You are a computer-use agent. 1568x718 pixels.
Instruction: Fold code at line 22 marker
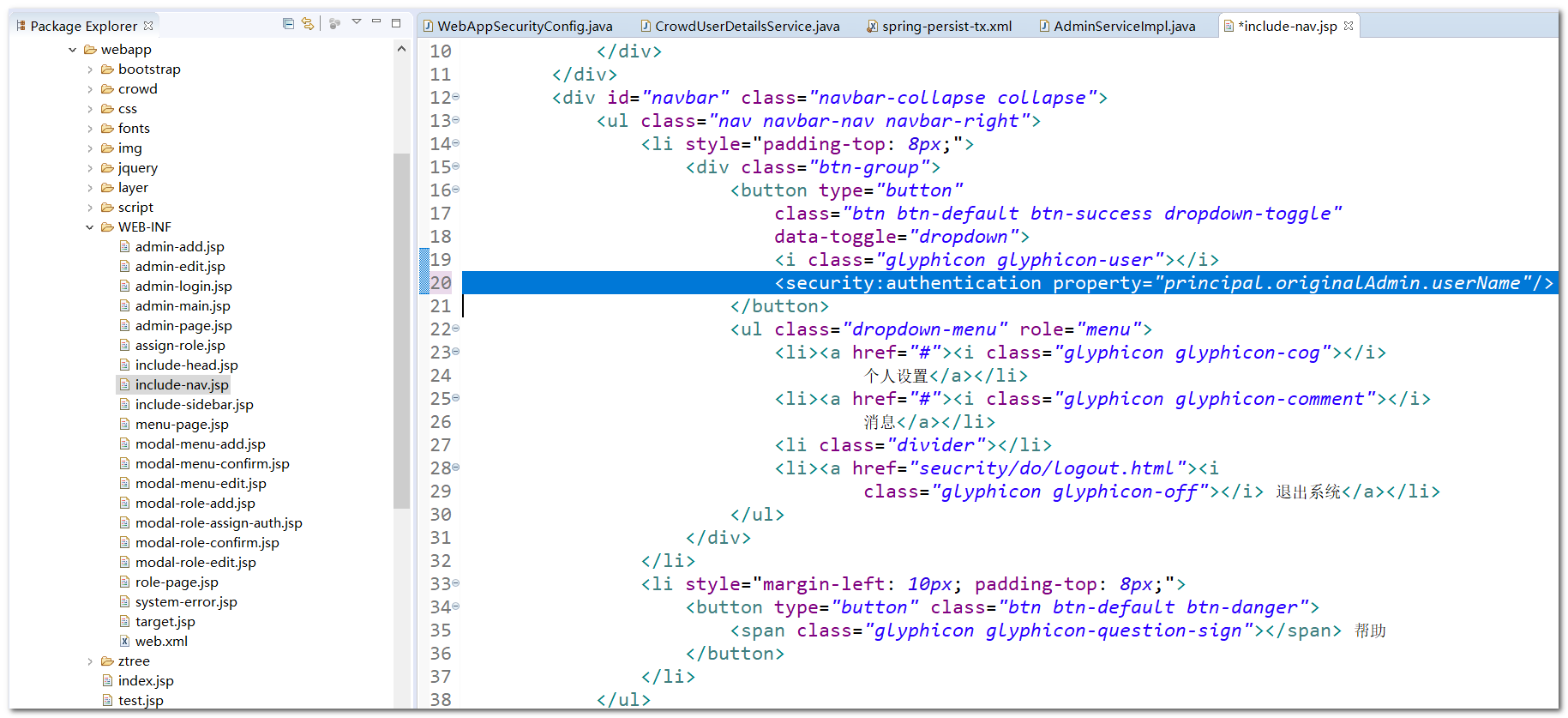(x=456, y=329)
